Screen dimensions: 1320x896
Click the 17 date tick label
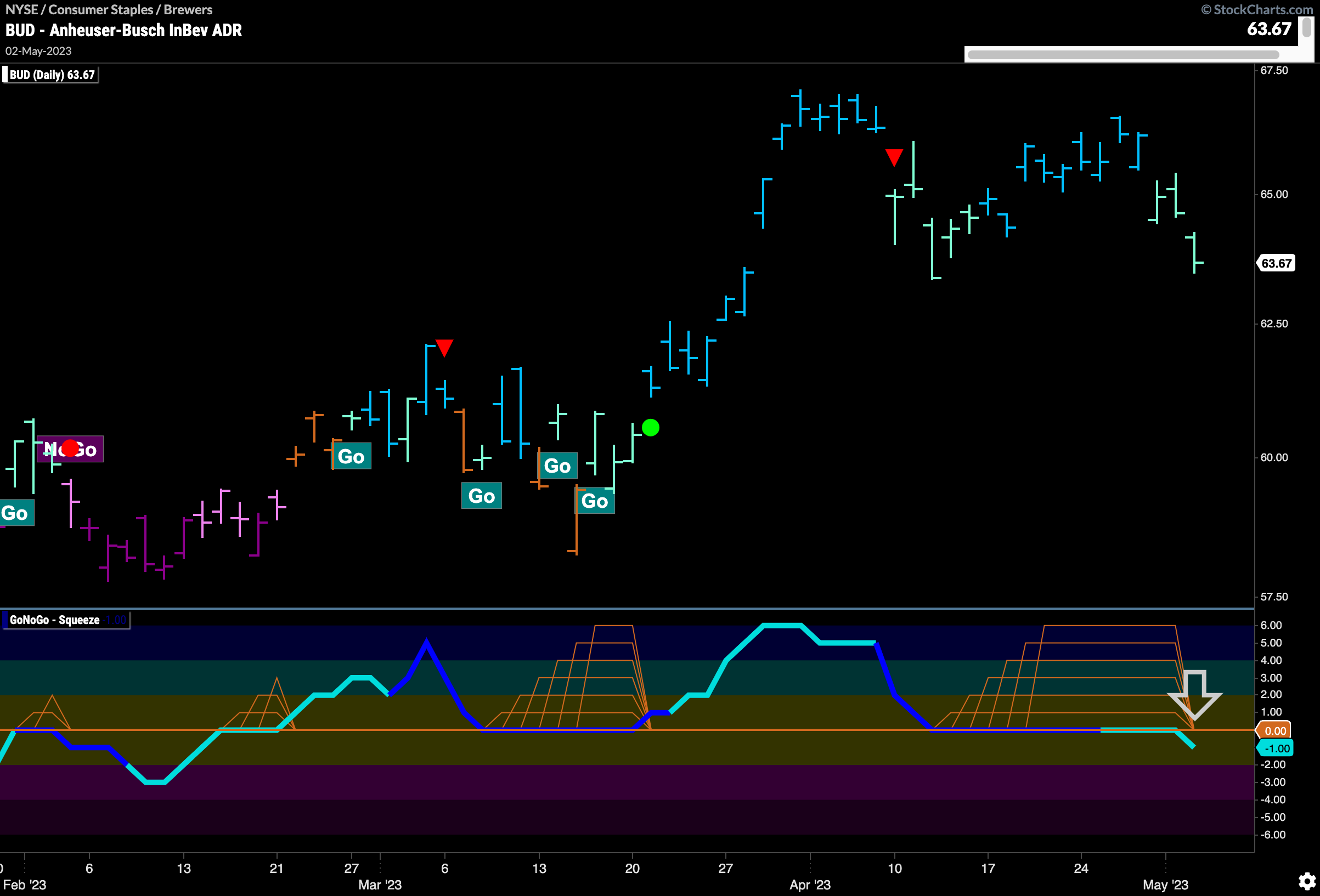(x=988, y=868)
